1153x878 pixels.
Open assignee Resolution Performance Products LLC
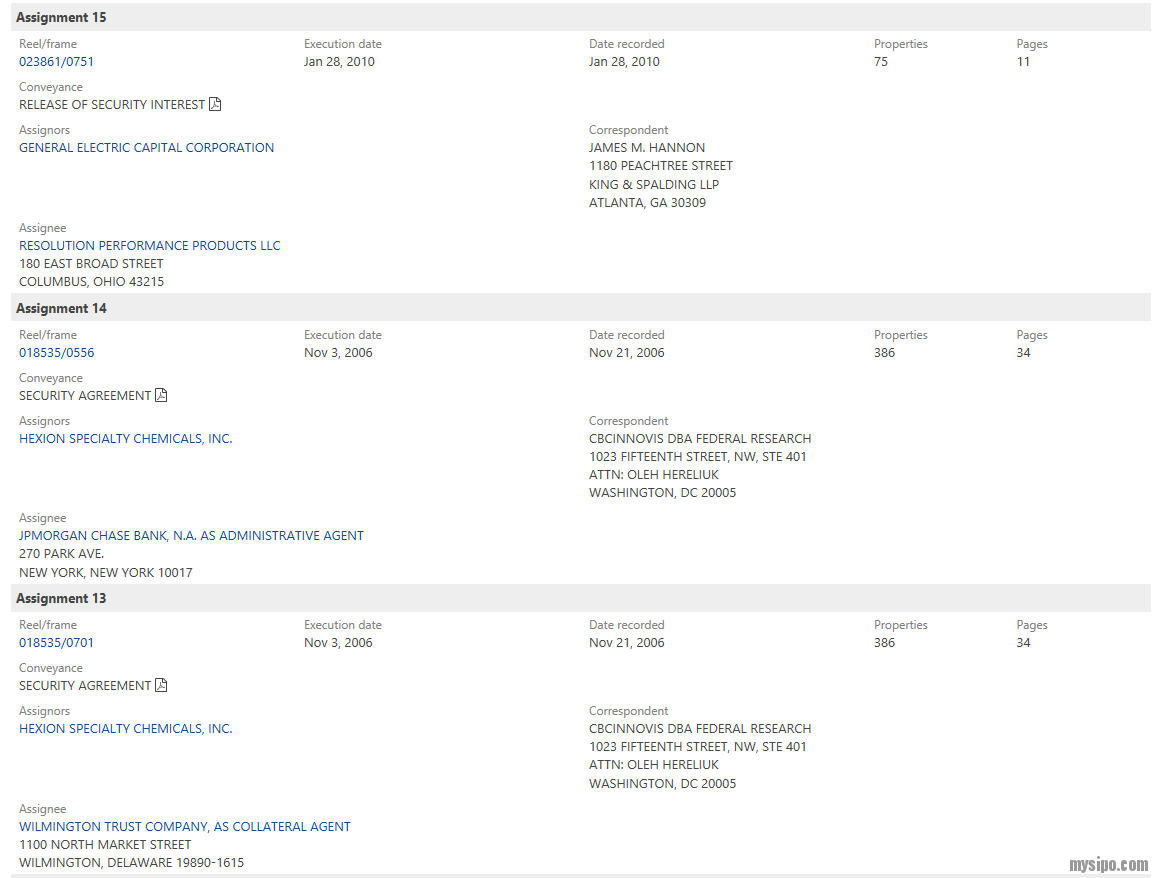point(150,246)
